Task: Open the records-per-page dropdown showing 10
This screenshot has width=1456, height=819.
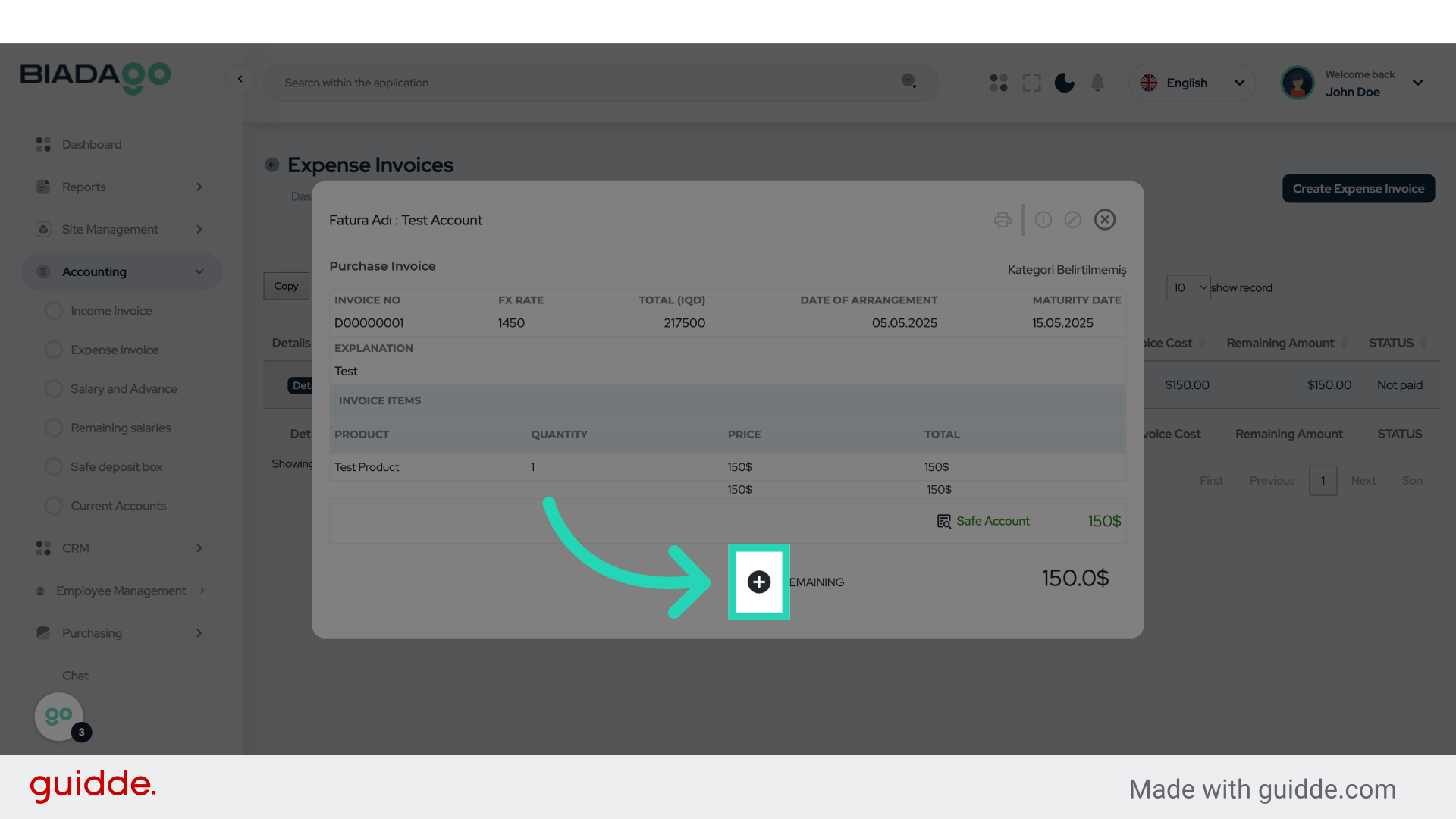Action: click(1188, 287)
